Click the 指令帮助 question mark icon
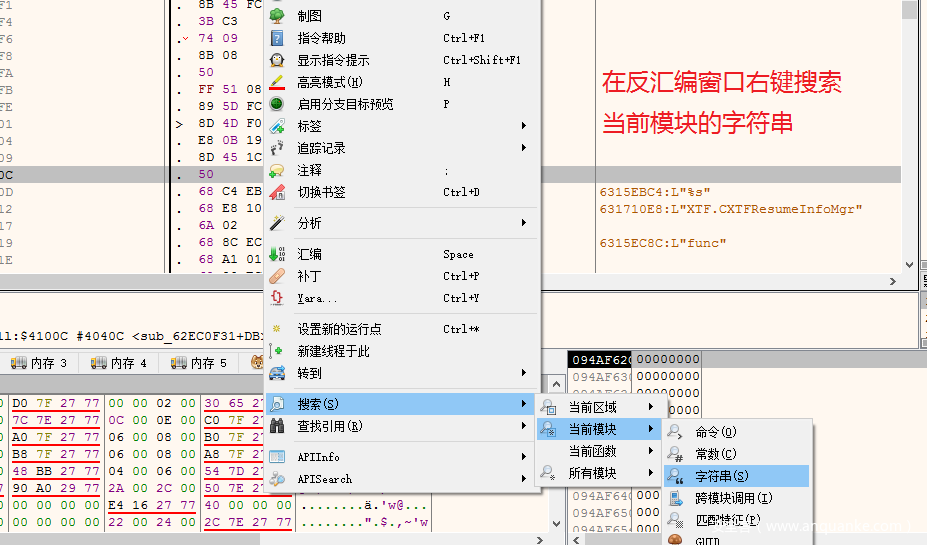 click(x=277, y=38)
